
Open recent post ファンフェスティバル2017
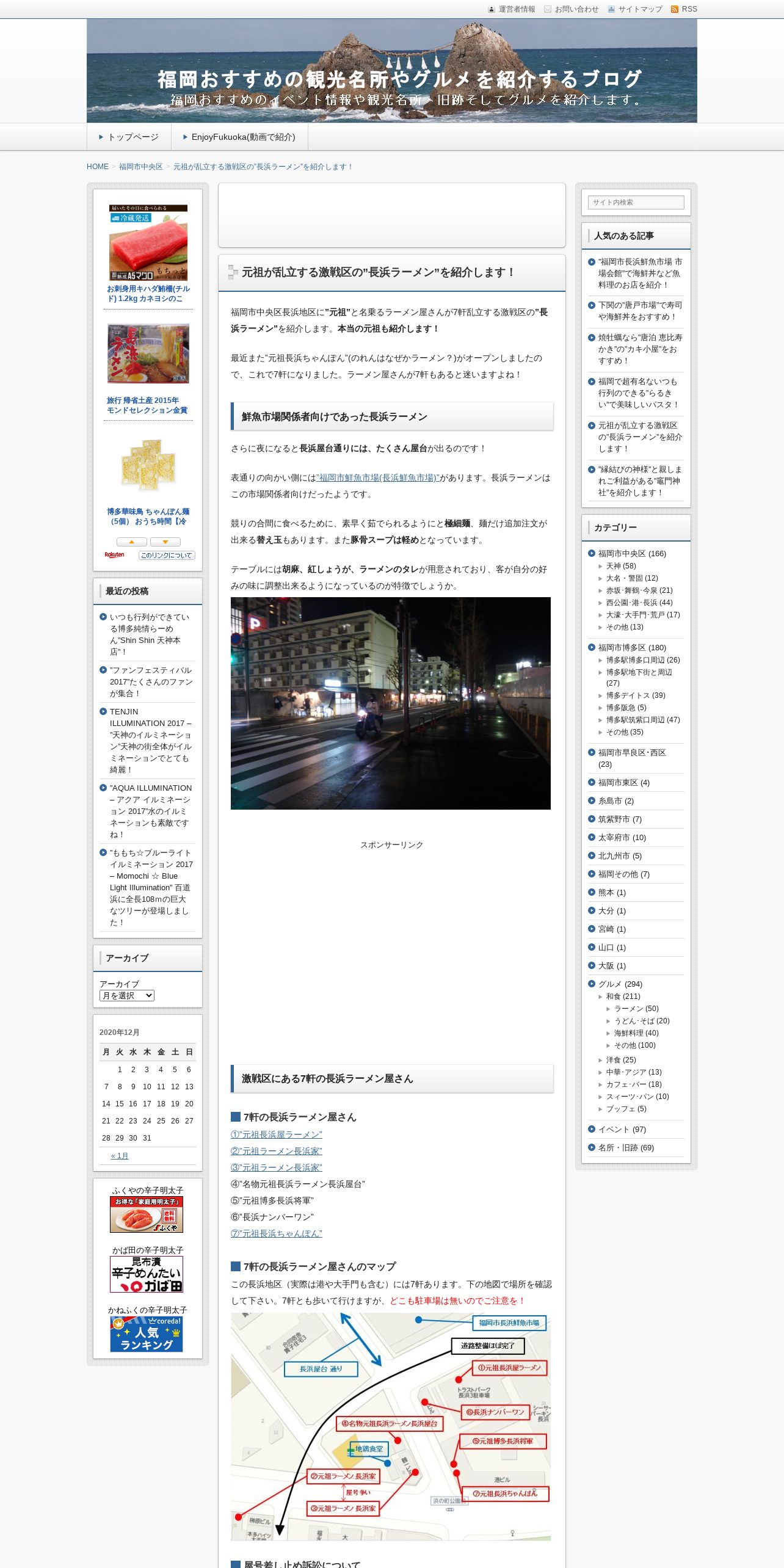(x=151, y=682)
